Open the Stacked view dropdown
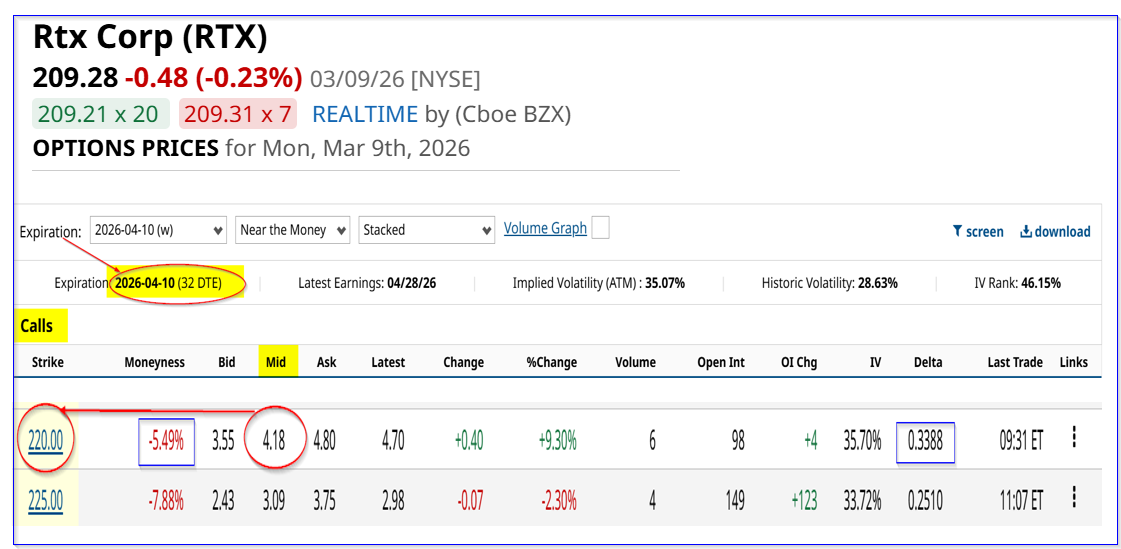Image resolution: width=1121 pixels, height=549 pixels. (427, 230)
